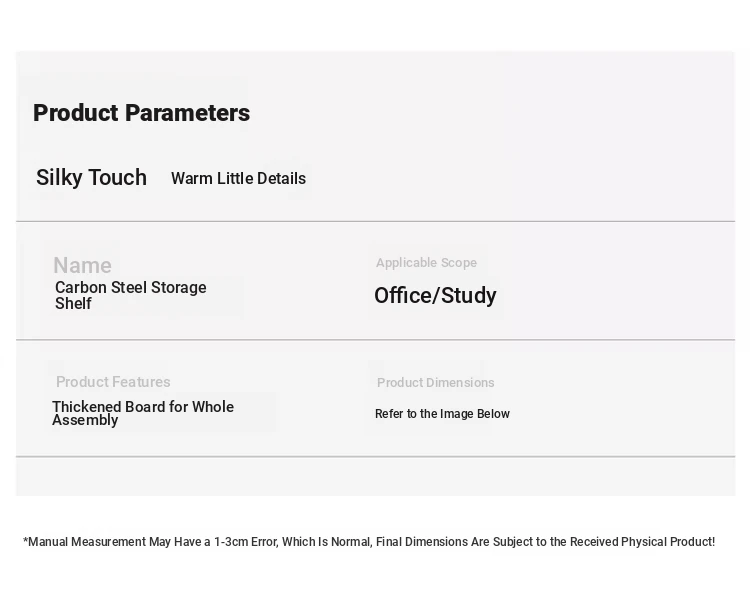Click the word Assembly in features
This screenshot has width=750, height=604.
tap(85, 420)
